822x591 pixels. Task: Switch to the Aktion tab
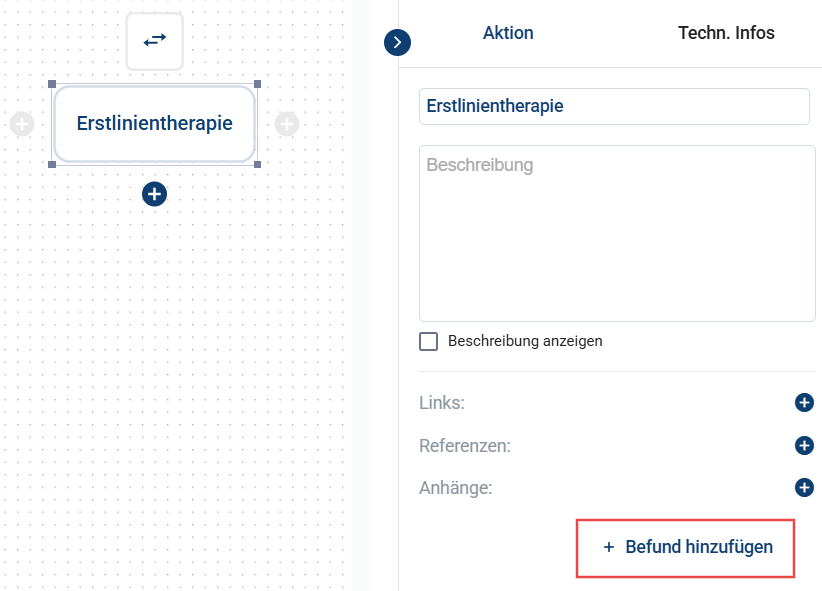tap(508, 33)
